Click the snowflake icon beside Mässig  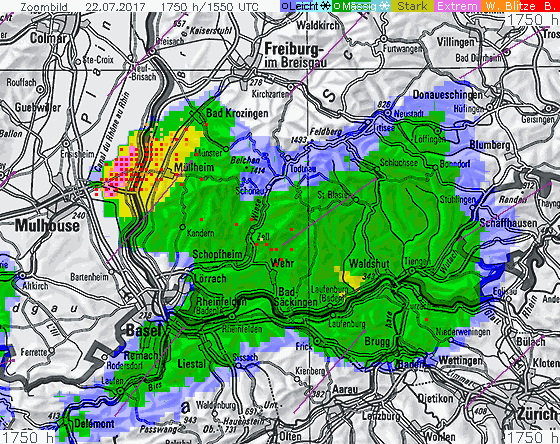(x=384, y=6)
